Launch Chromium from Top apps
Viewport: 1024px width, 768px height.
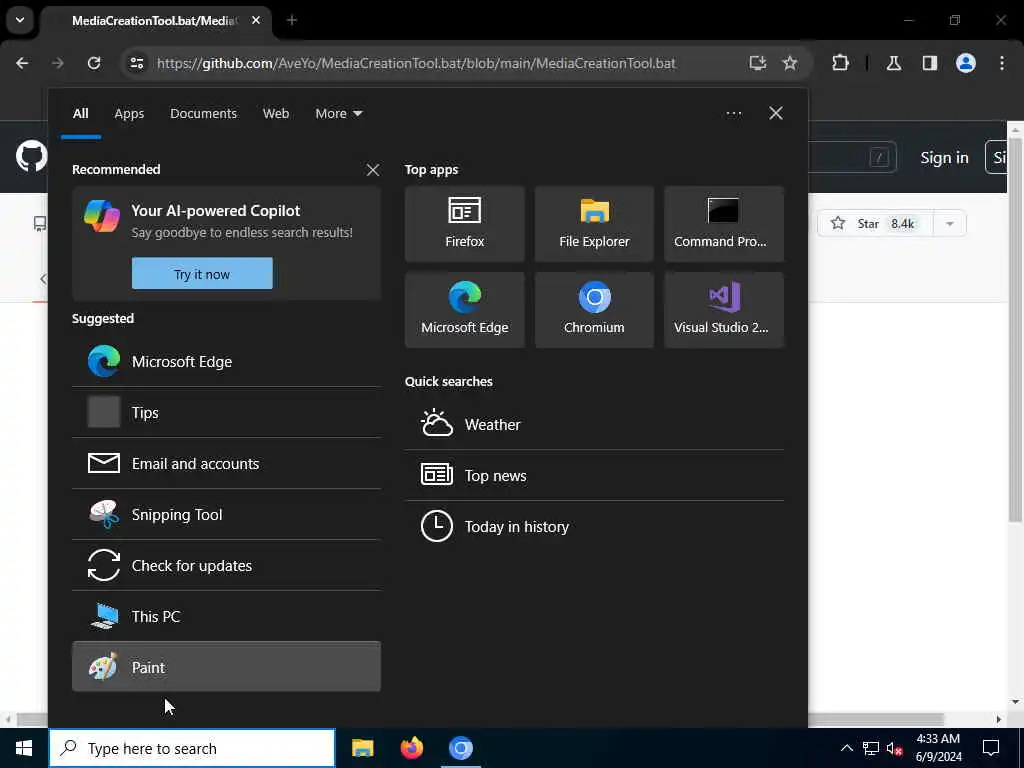(594, 310)
